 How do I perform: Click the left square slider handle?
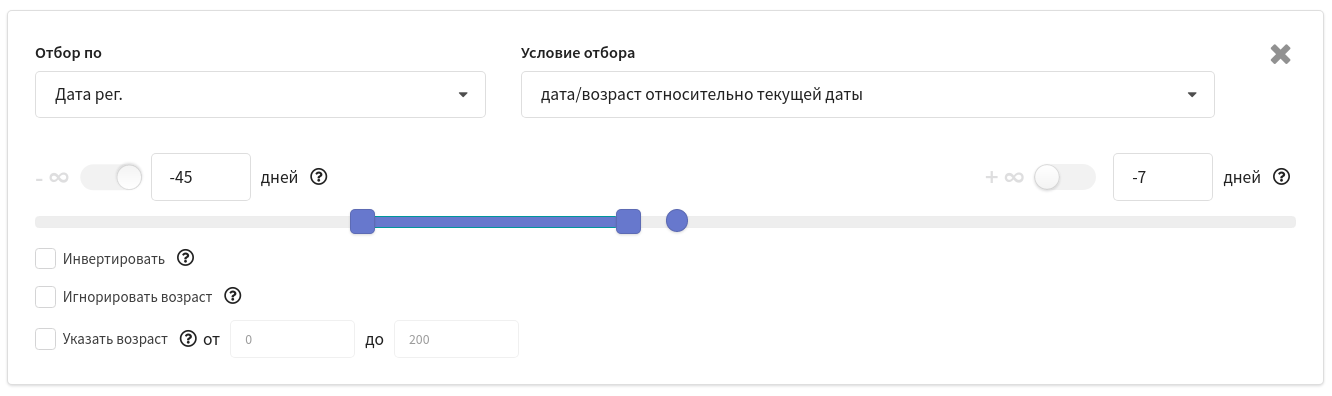pos(362,221)
